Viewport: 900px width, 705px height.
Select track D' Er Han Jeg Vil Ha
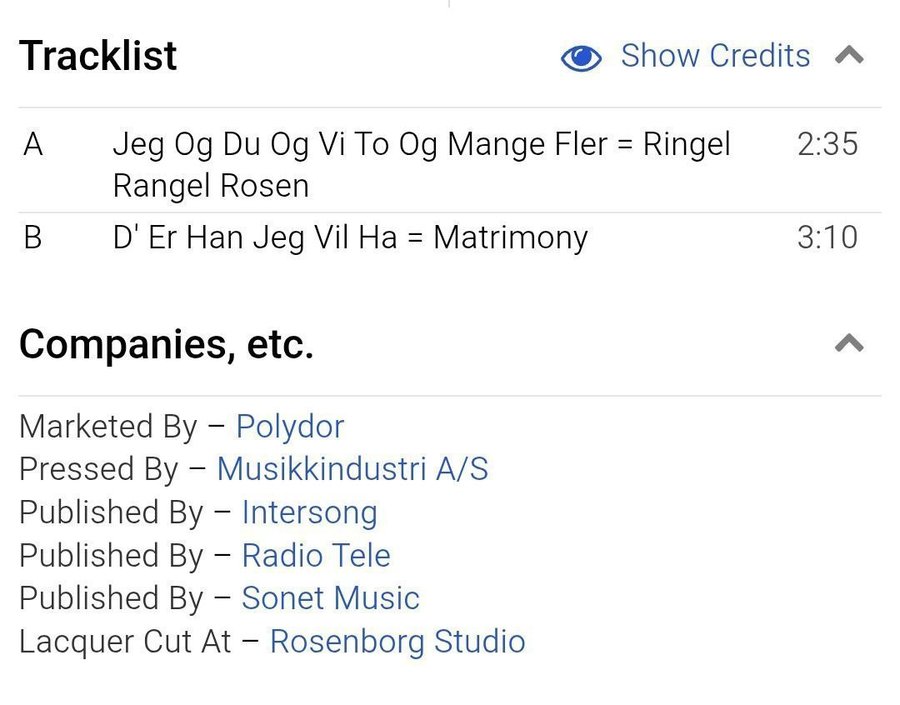tap(350, 239)
